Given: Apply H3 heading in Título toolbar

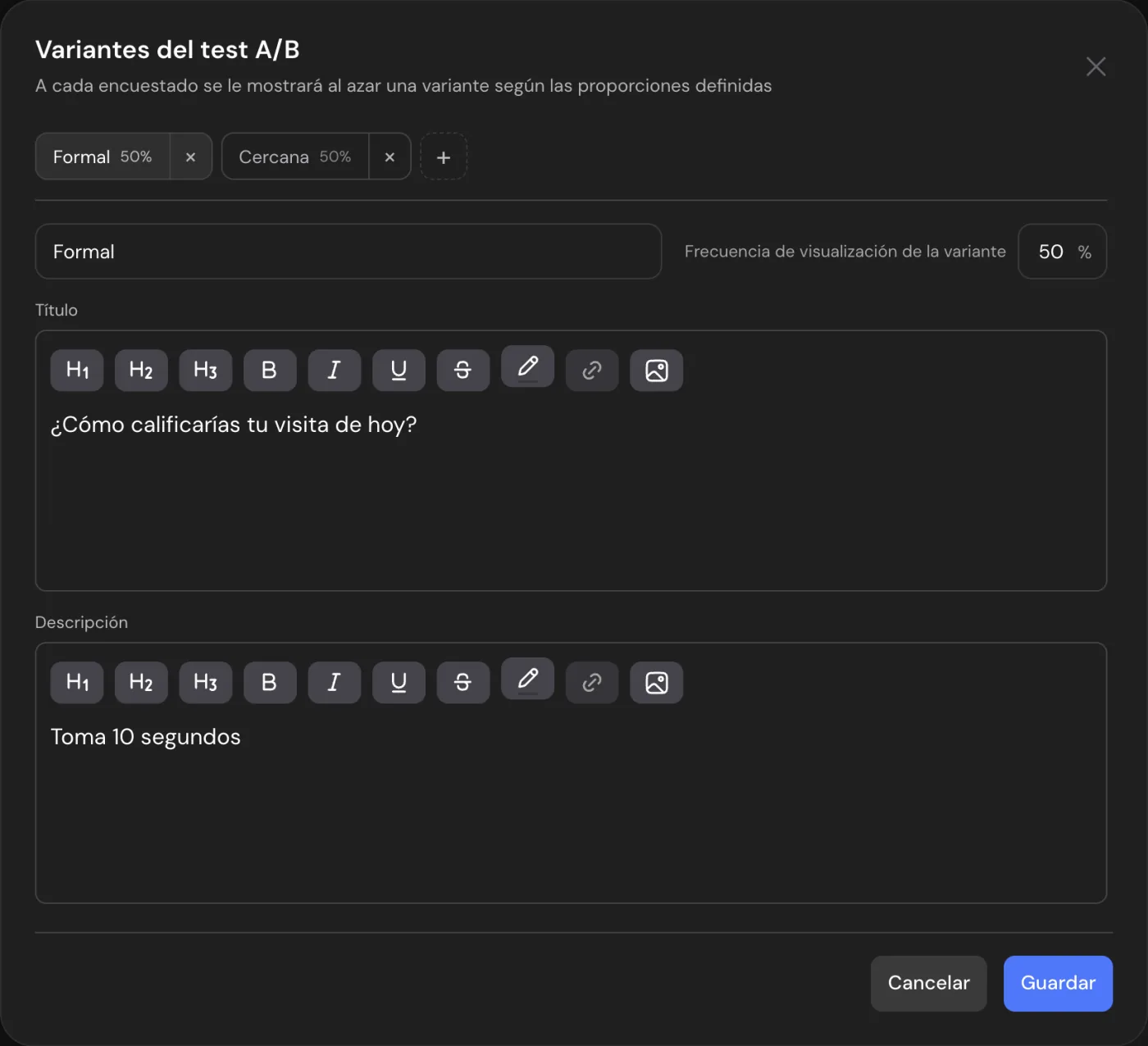Looking at the screenshot, I should click(x=205, y=371).
